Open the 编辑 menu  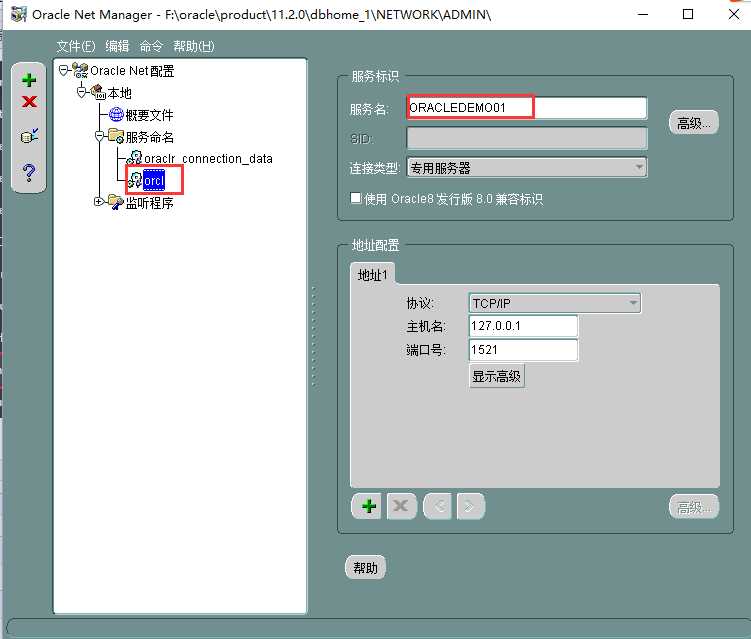[x=117, y=46]
